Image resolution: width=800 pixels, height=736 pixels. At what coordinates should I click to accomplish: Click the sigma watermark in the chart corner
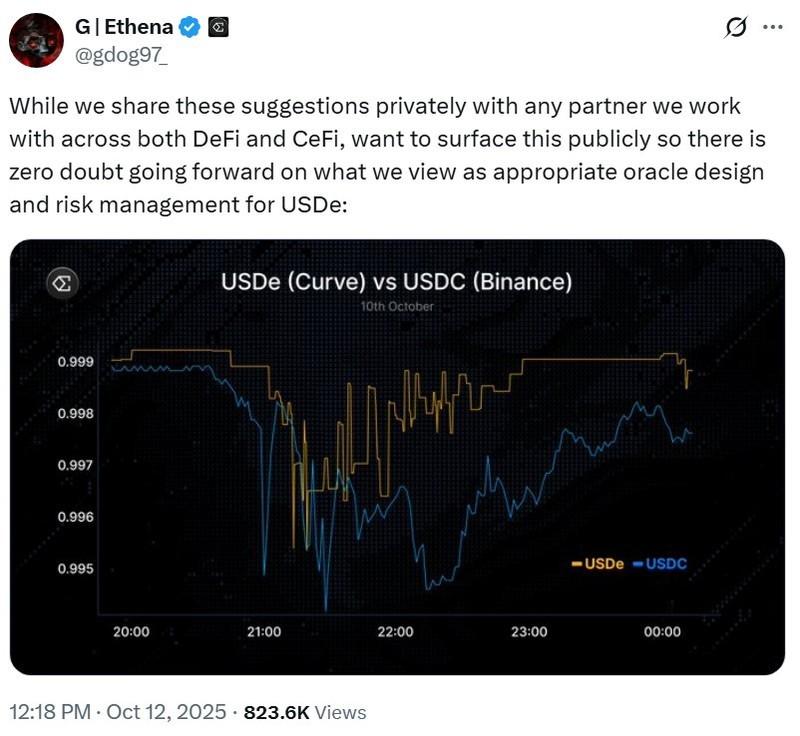[62, 283]
